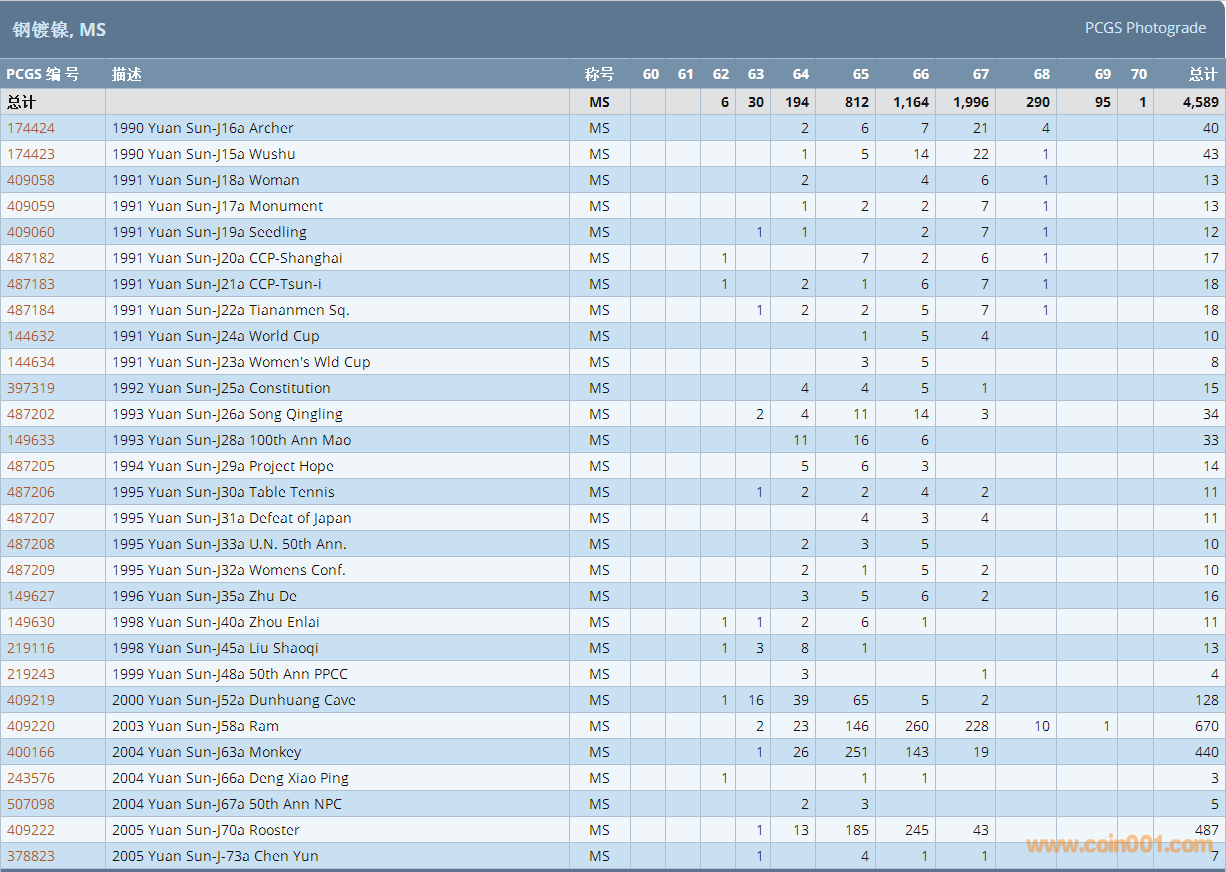
Task: Click the 描述 column header
Action: pos(127,74)
